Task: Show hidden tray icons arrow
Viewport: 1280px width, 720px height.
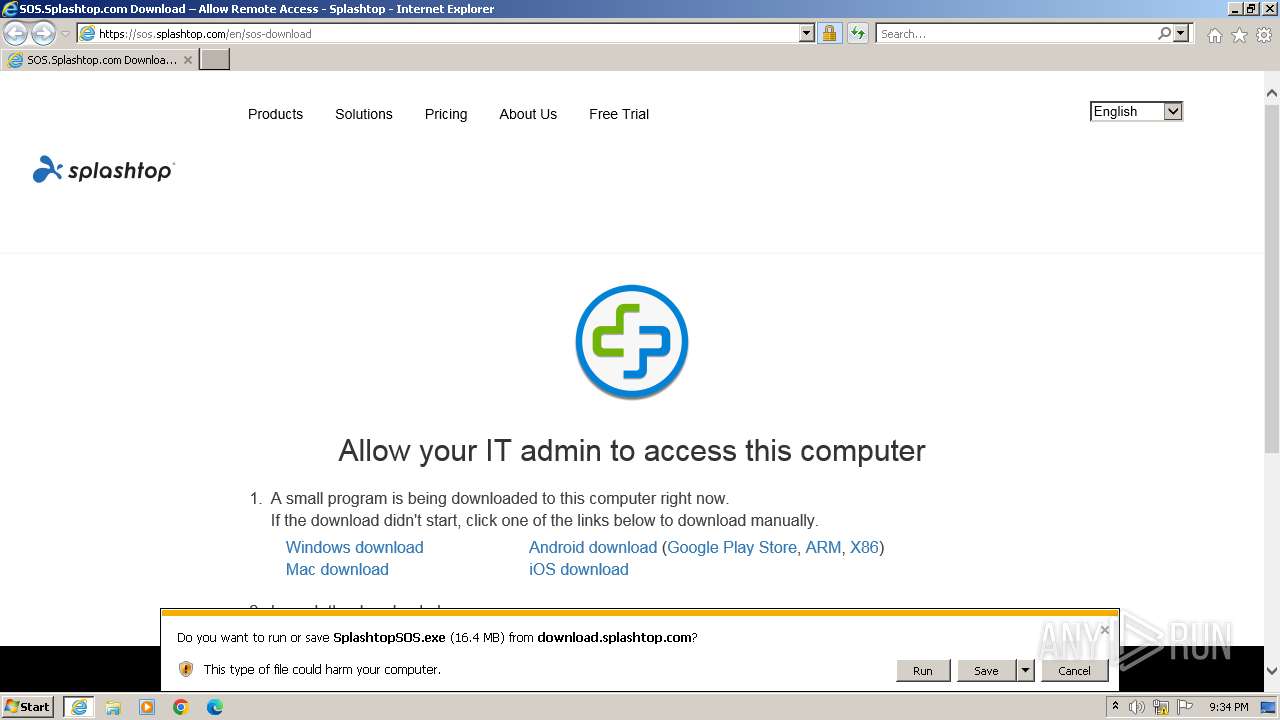Action: click(x=1116, y=706)
